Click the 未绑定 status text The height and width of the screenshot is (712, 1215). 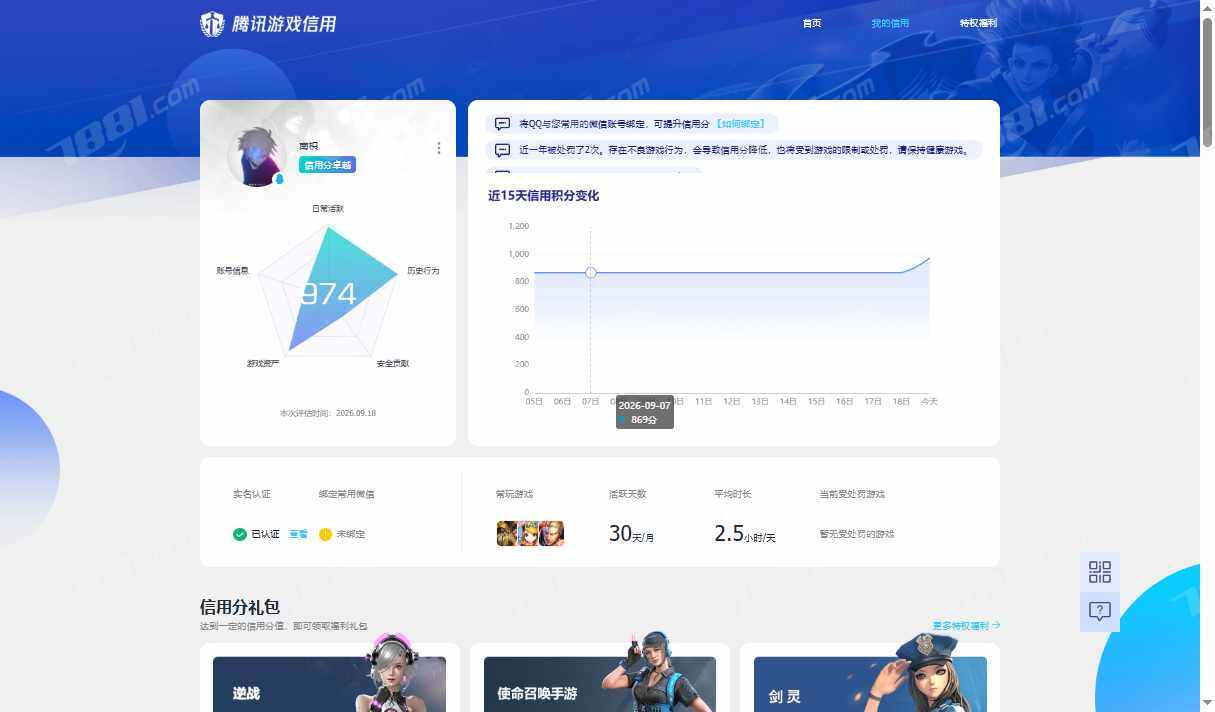click(351, 534)
